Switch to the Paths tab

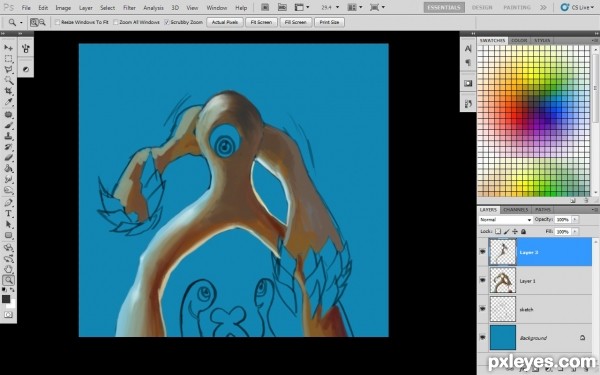(543, 210)
